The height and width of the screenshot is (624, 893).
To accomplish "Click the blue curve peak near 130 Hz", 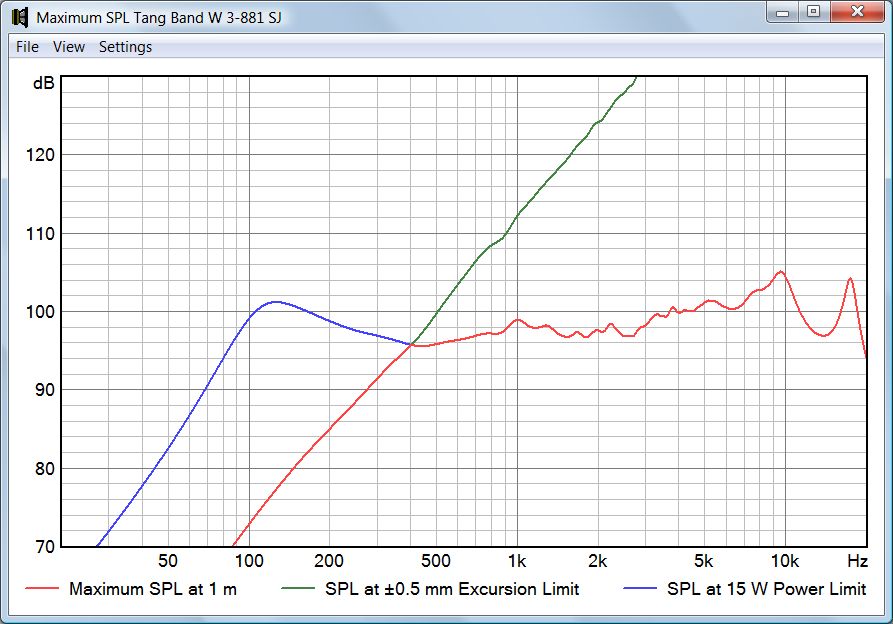I will tap(276, 302).
